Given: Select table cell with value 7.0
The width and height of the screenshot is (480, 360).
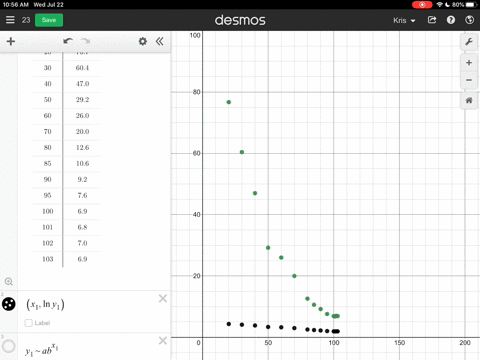Looking at the screenshot, I should [x=82, y=243].
